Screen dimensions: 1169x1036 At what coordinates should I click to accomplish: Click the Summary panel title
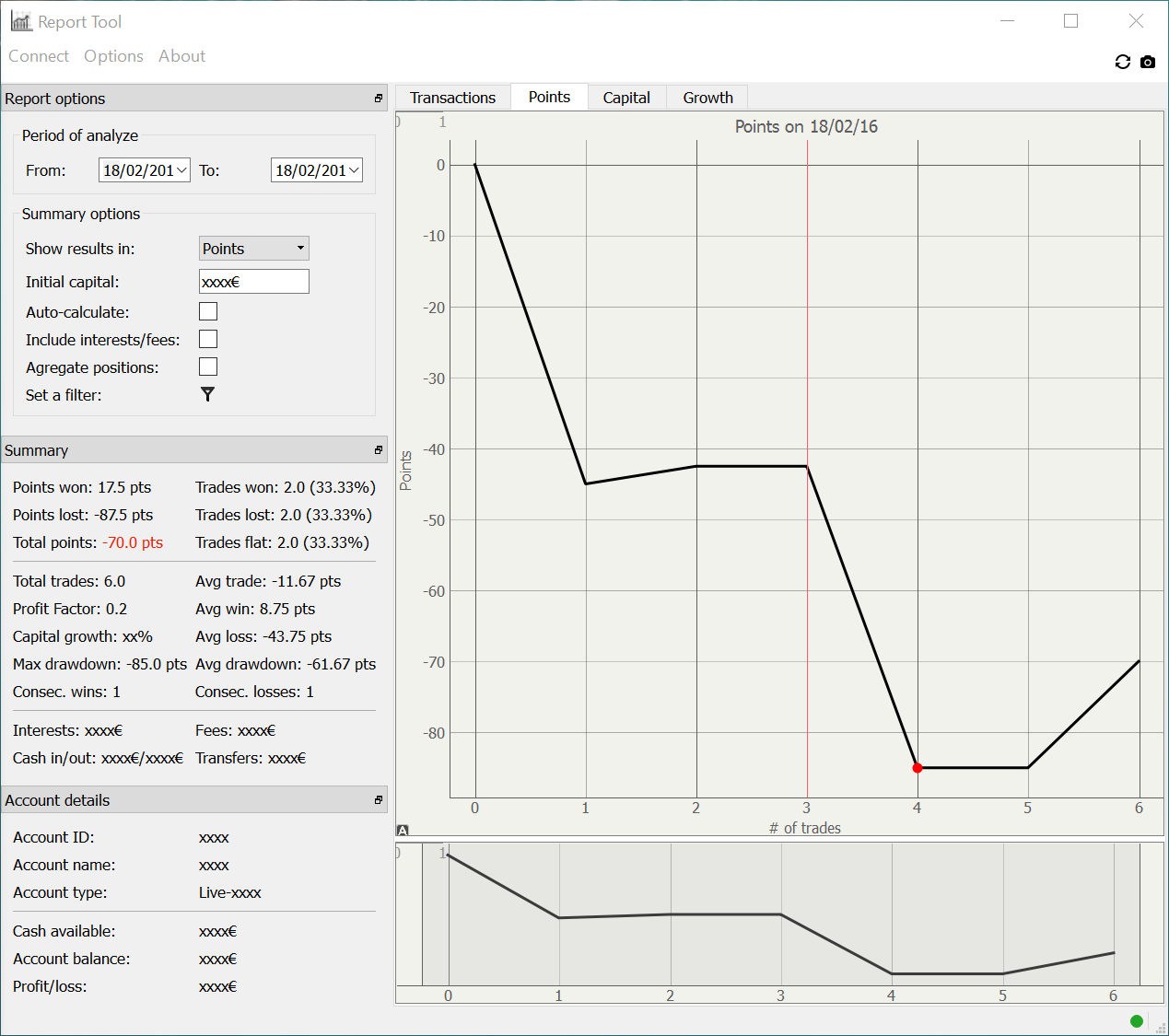36,450
